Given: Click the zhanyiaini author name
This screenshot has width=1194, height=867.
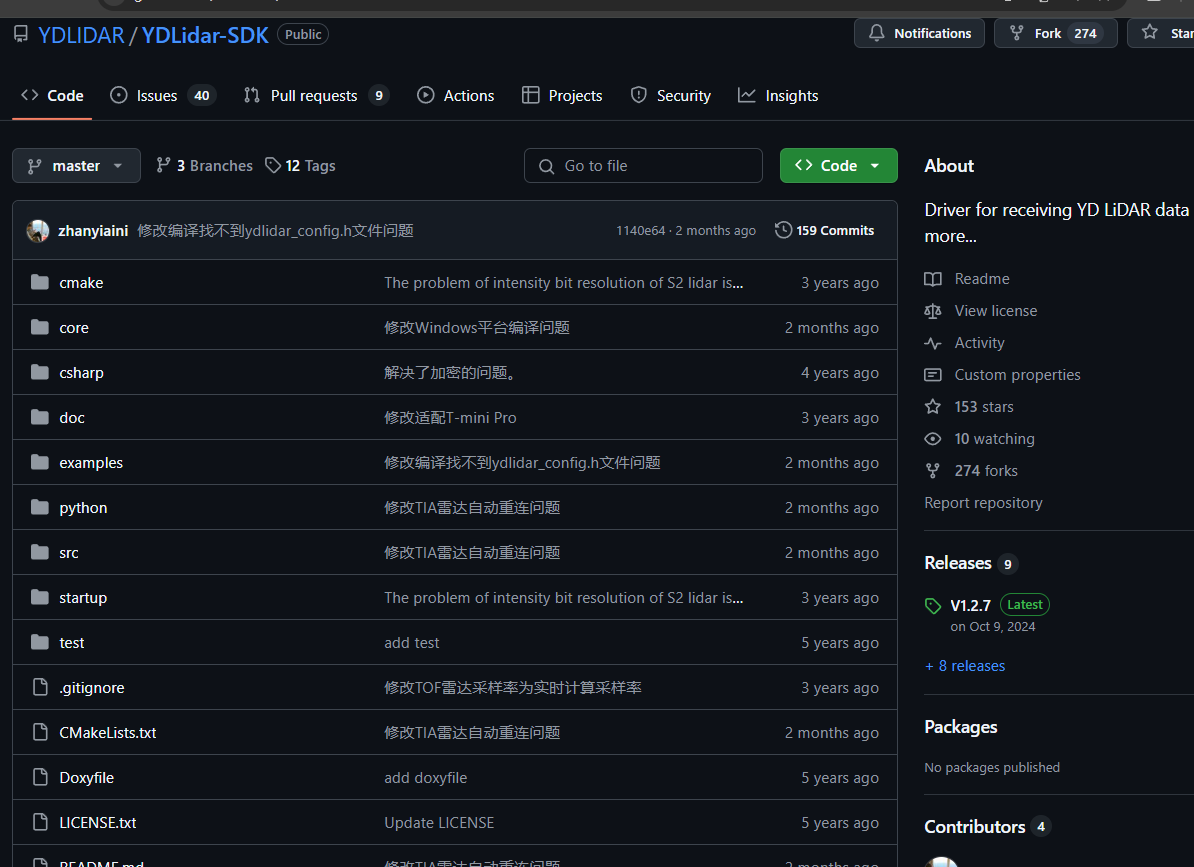Looking at the screenshot, I should 93,231.
